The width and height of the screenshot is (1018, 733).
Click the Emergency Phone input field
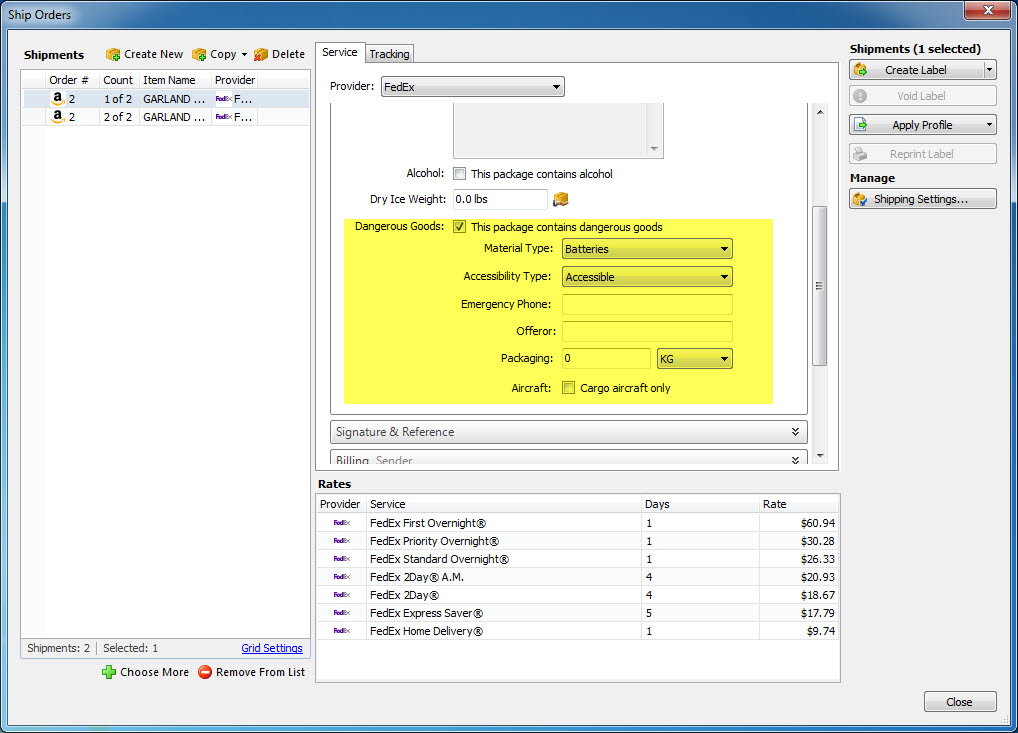(647, 305)
